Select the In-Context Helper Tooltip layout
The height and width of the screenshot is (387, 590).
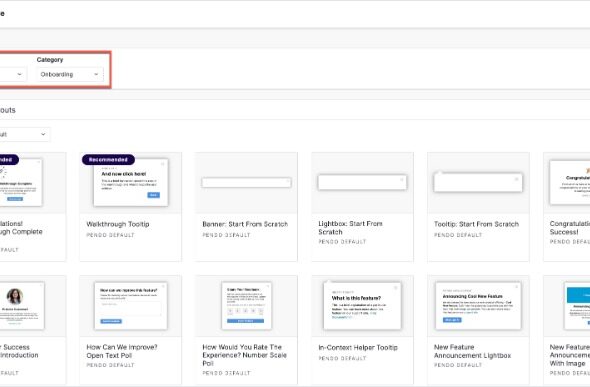coord(362,330)
